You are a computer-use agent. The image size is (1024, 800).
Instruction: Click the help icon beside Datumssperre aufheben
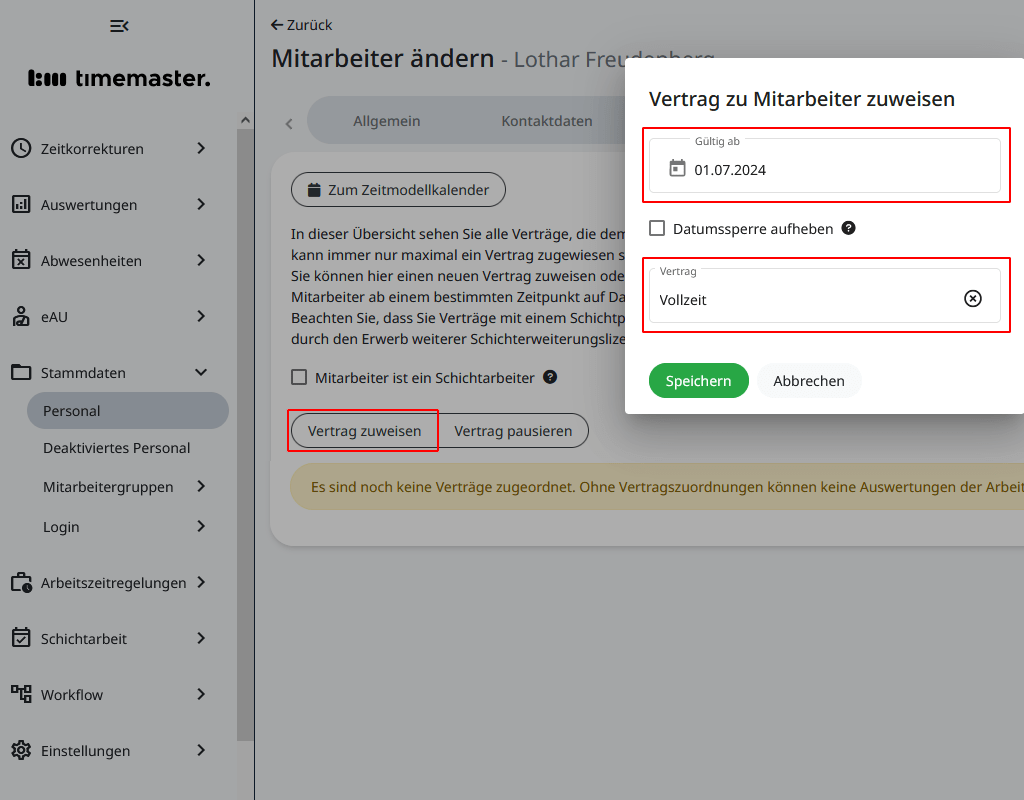848,228
